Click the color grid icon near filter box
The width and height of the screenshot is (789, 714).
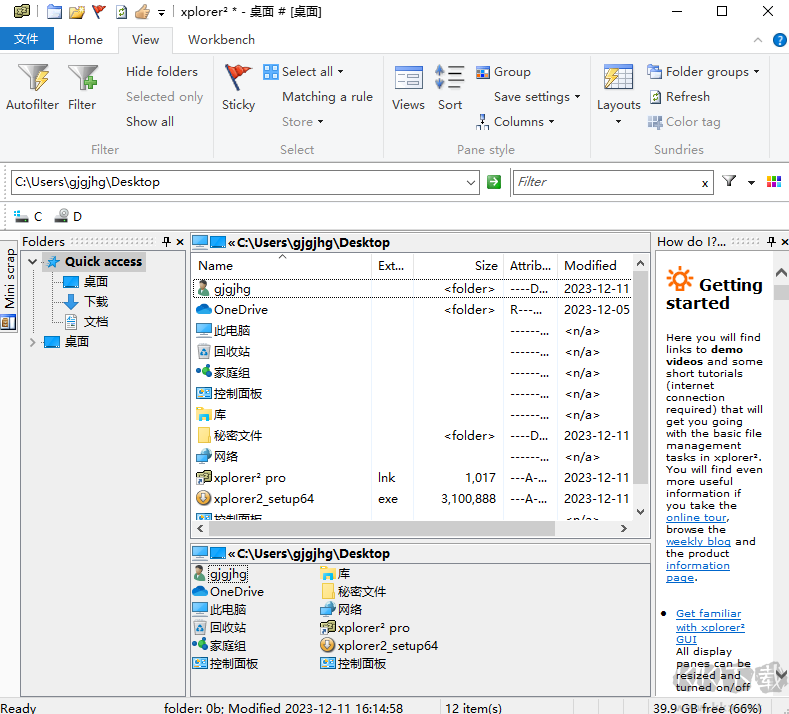(773, 182)
